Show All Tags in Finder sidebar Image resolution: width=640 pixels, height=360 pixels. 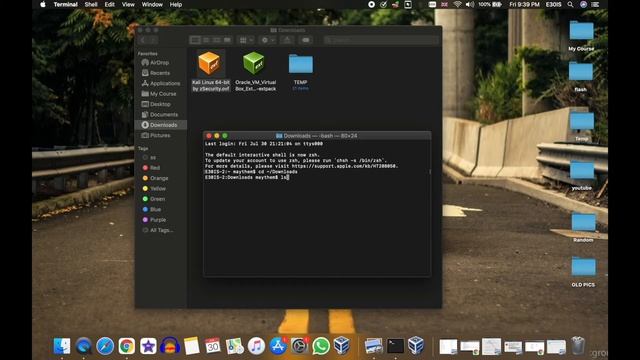158,230
